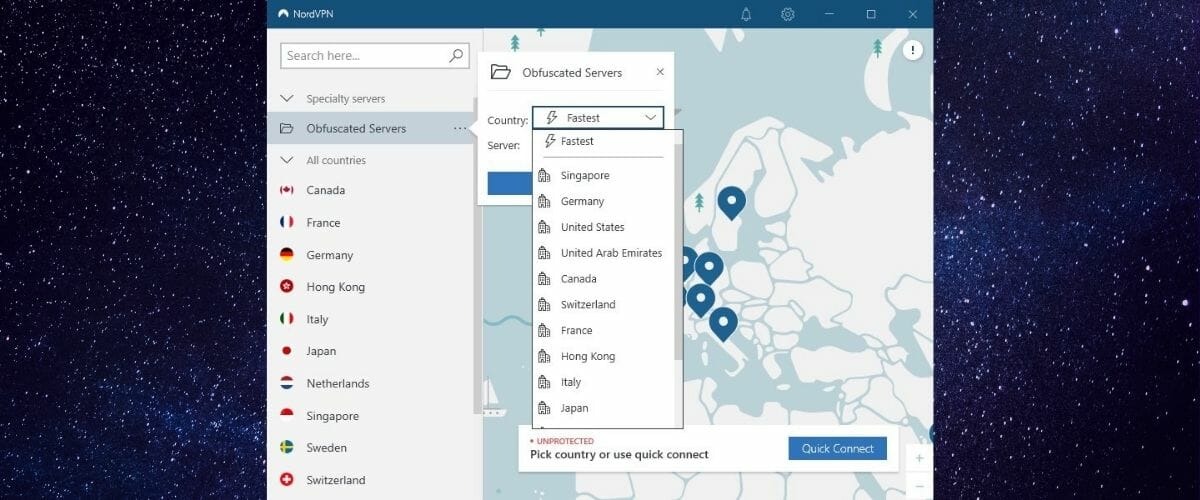Click the search magnifier icon
1200x500 pixels.
456,56
